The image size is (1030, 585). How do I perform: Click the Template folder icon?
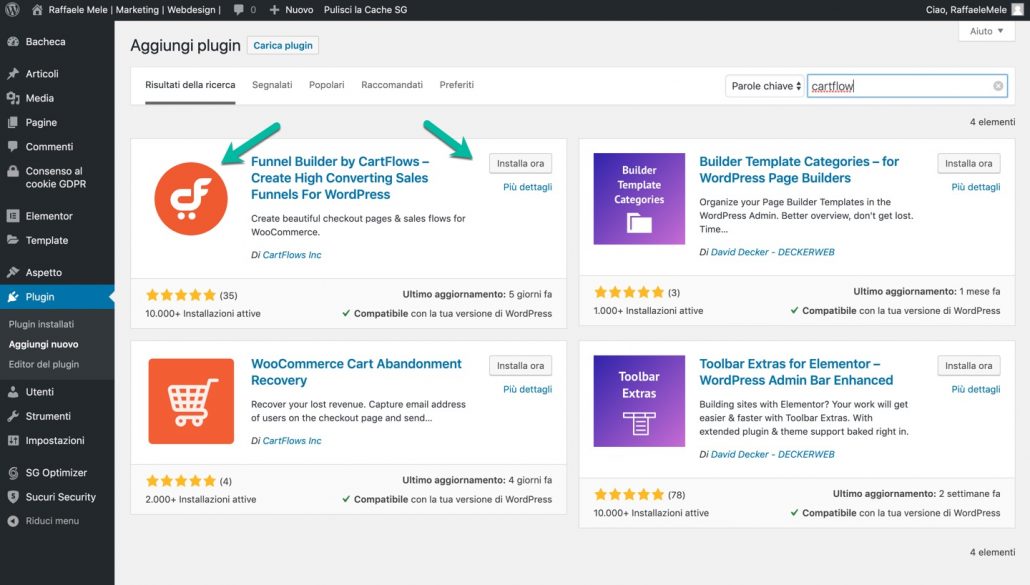pyautogui.click(x=13, y=240)
